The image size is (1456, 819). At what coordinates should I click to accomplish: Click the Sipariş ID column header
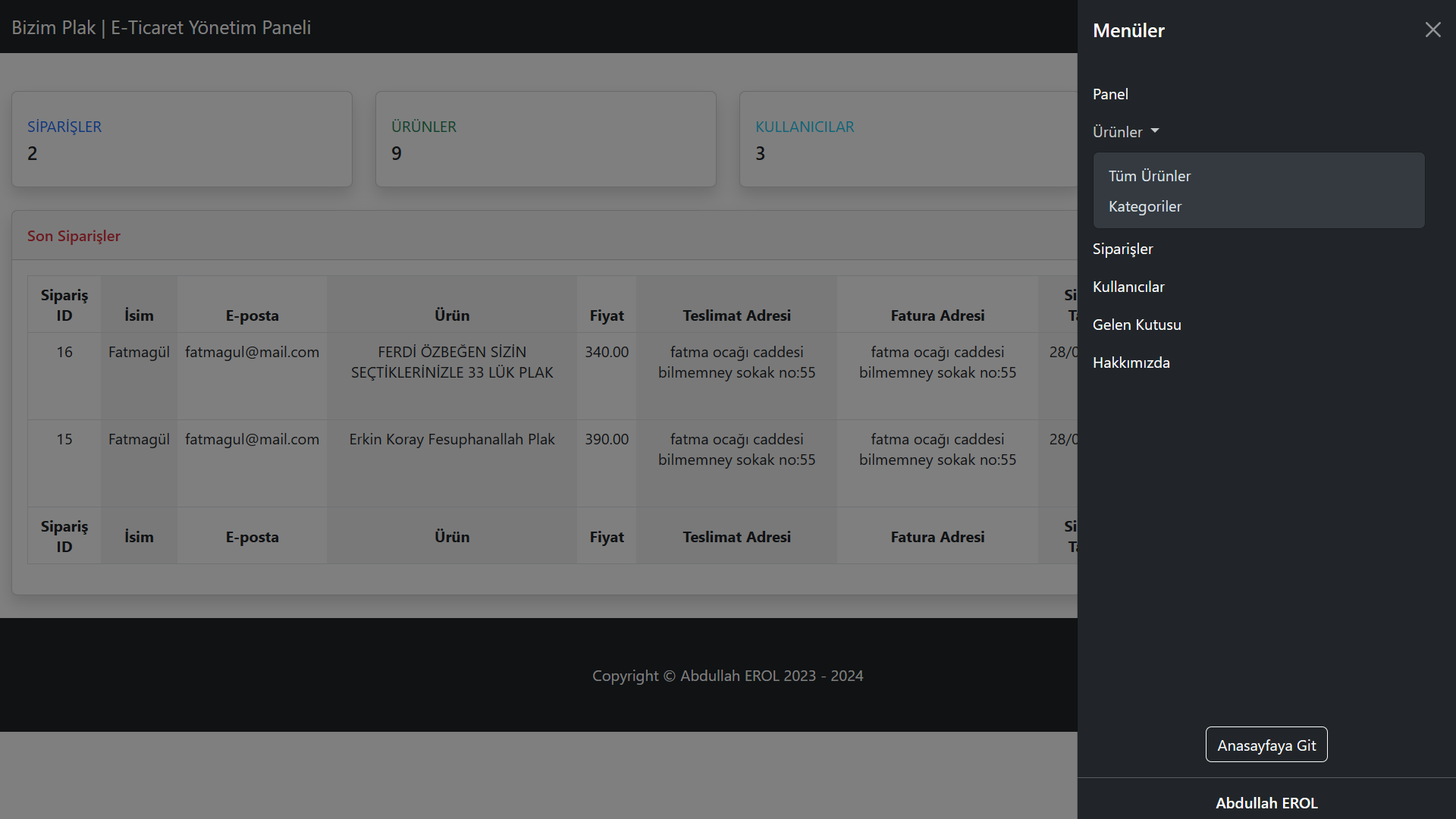[x=64, y=305]
